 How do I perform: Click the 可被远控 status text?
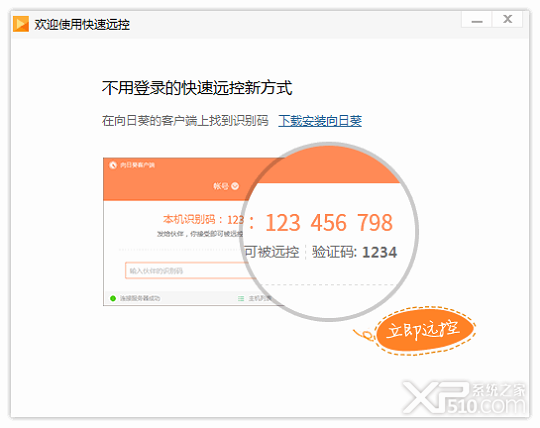(272, 252)
